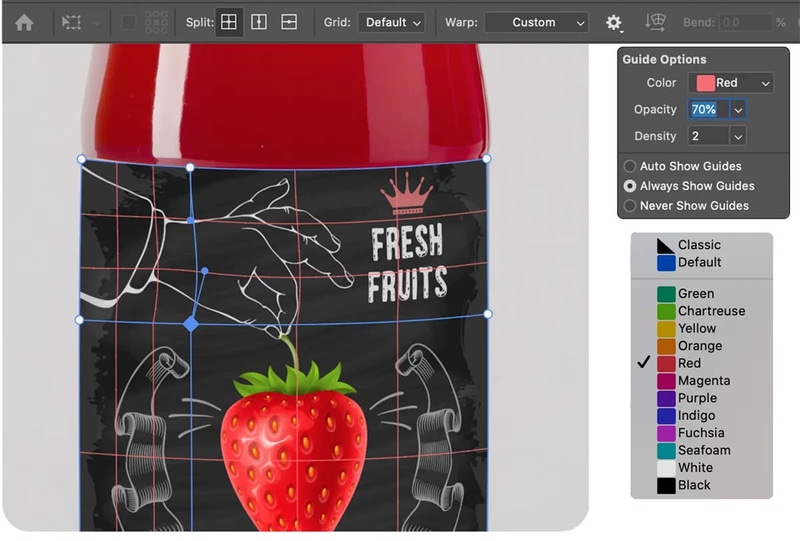Image resolution: width=800 pixels, height=541 pixels.
Task: Click the Opacity 70% input field
Action: 708,109
